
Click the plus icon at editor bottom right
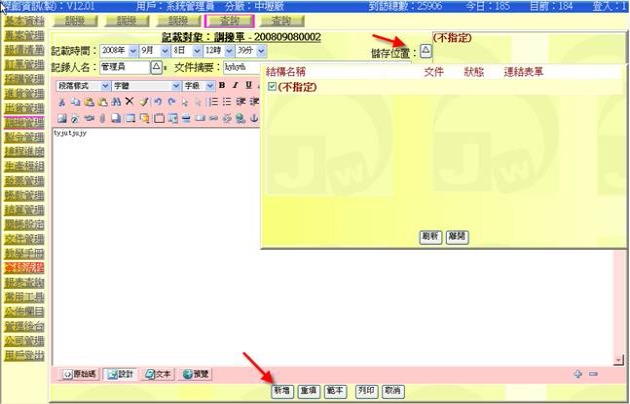click(x=578, y=374)
